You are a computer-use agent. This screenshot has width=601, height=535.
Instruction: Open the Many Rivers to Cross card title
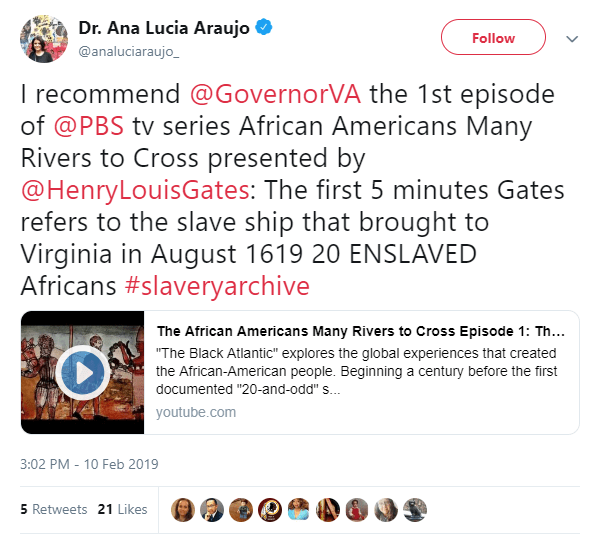(x=361, y=331)
